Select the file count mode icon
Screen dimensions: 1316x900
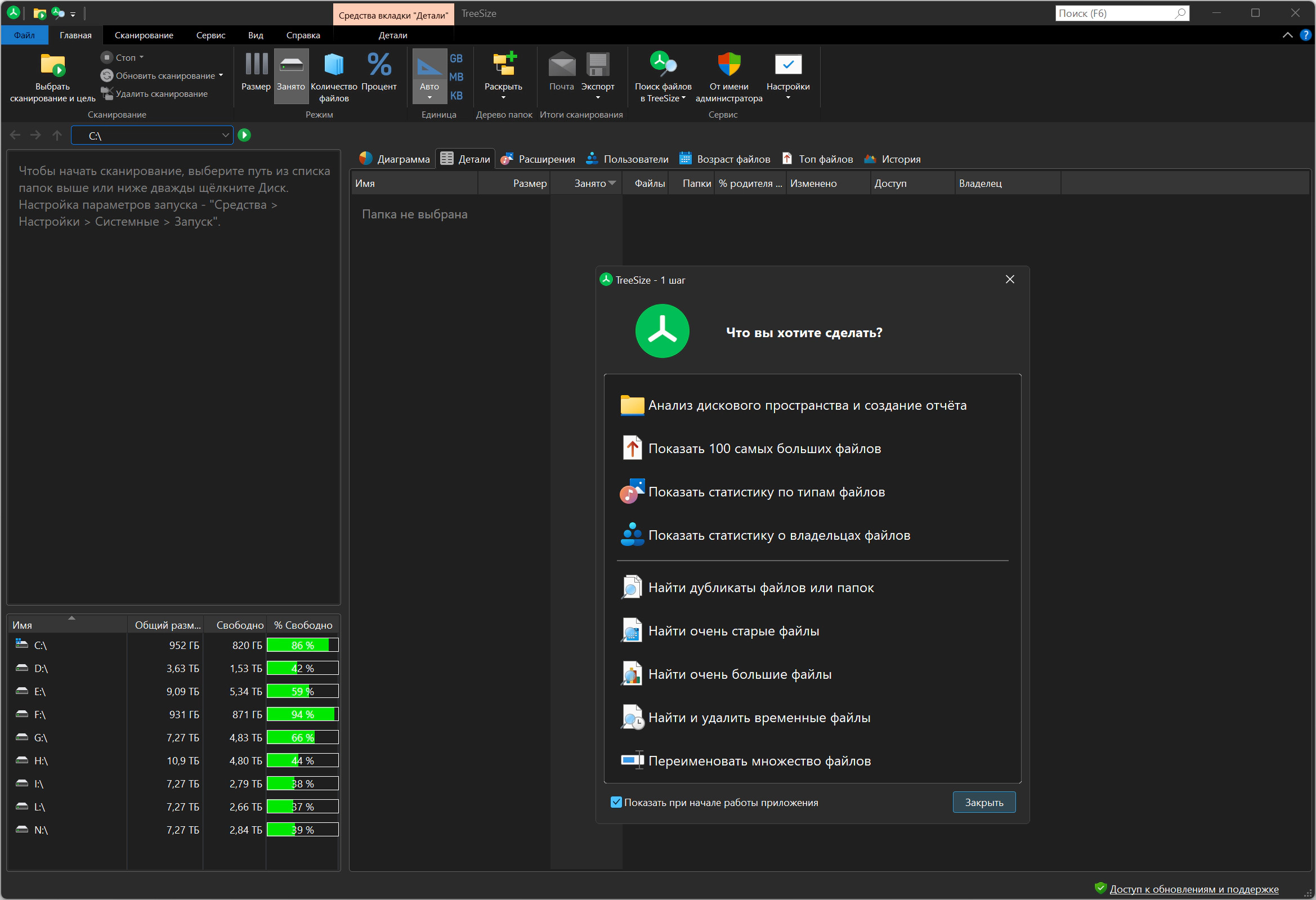click(x=334, y=65)
